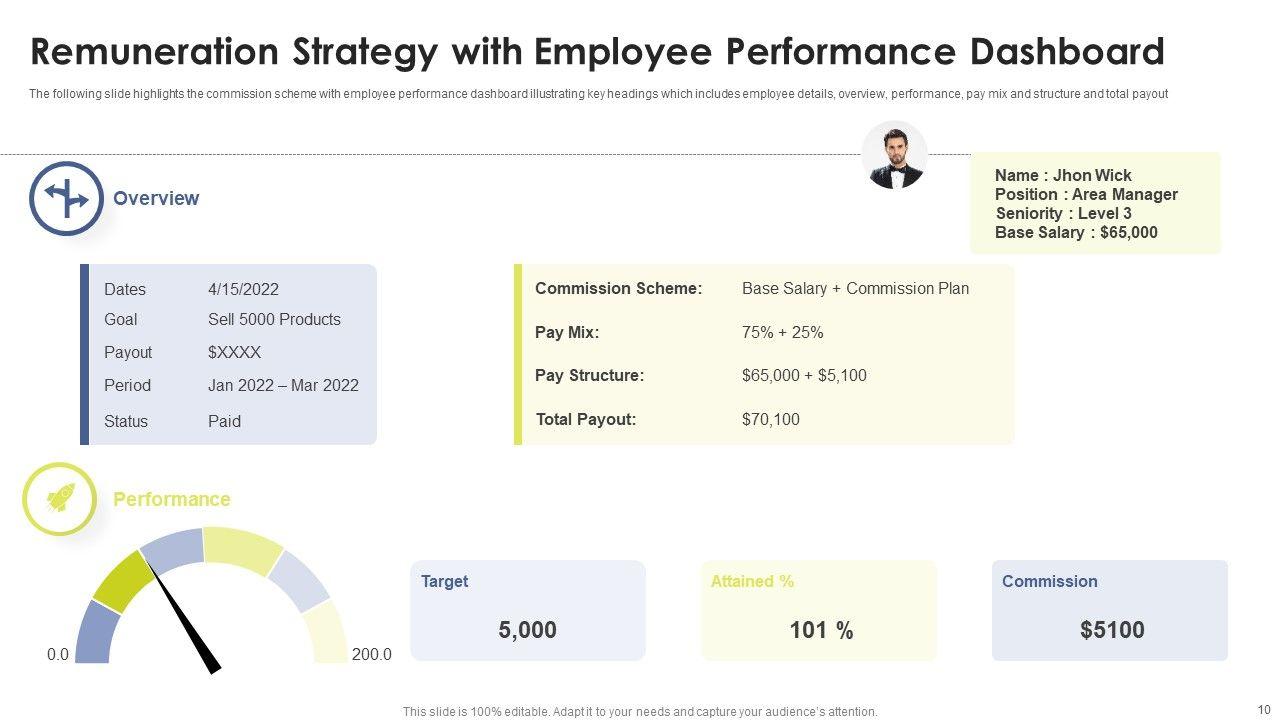Select the Goal Sell 5000 Products row

tap(222, 319)
